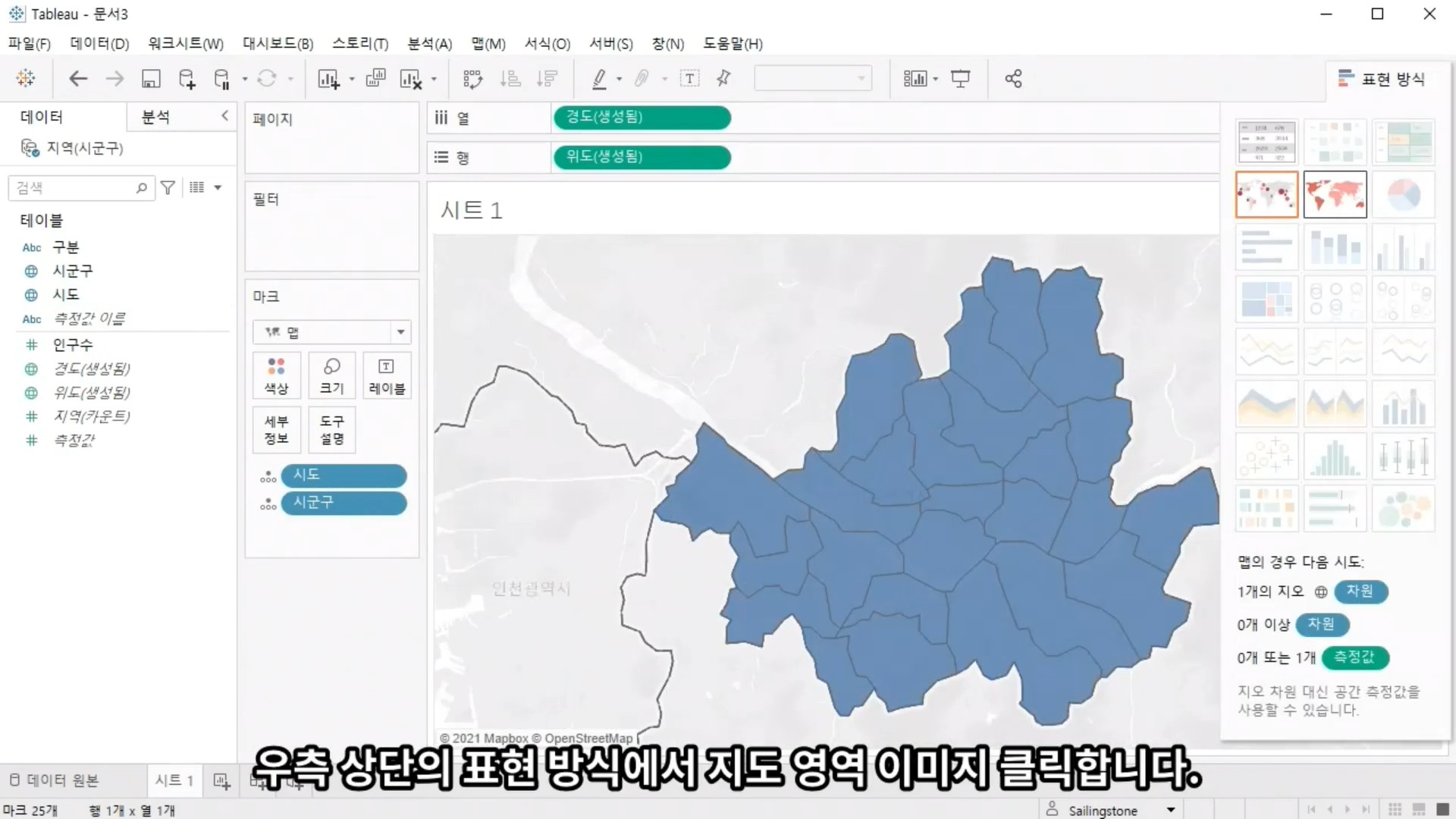Collapse the data pane with the arrow
The width and height of the screenshot is (1456, 819).
click(224, 116)
